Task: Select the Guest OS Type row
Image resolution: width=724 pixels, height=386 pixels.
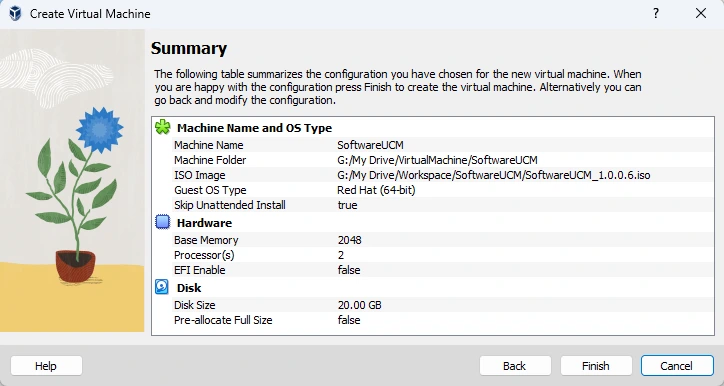Action: click(442, 190)
